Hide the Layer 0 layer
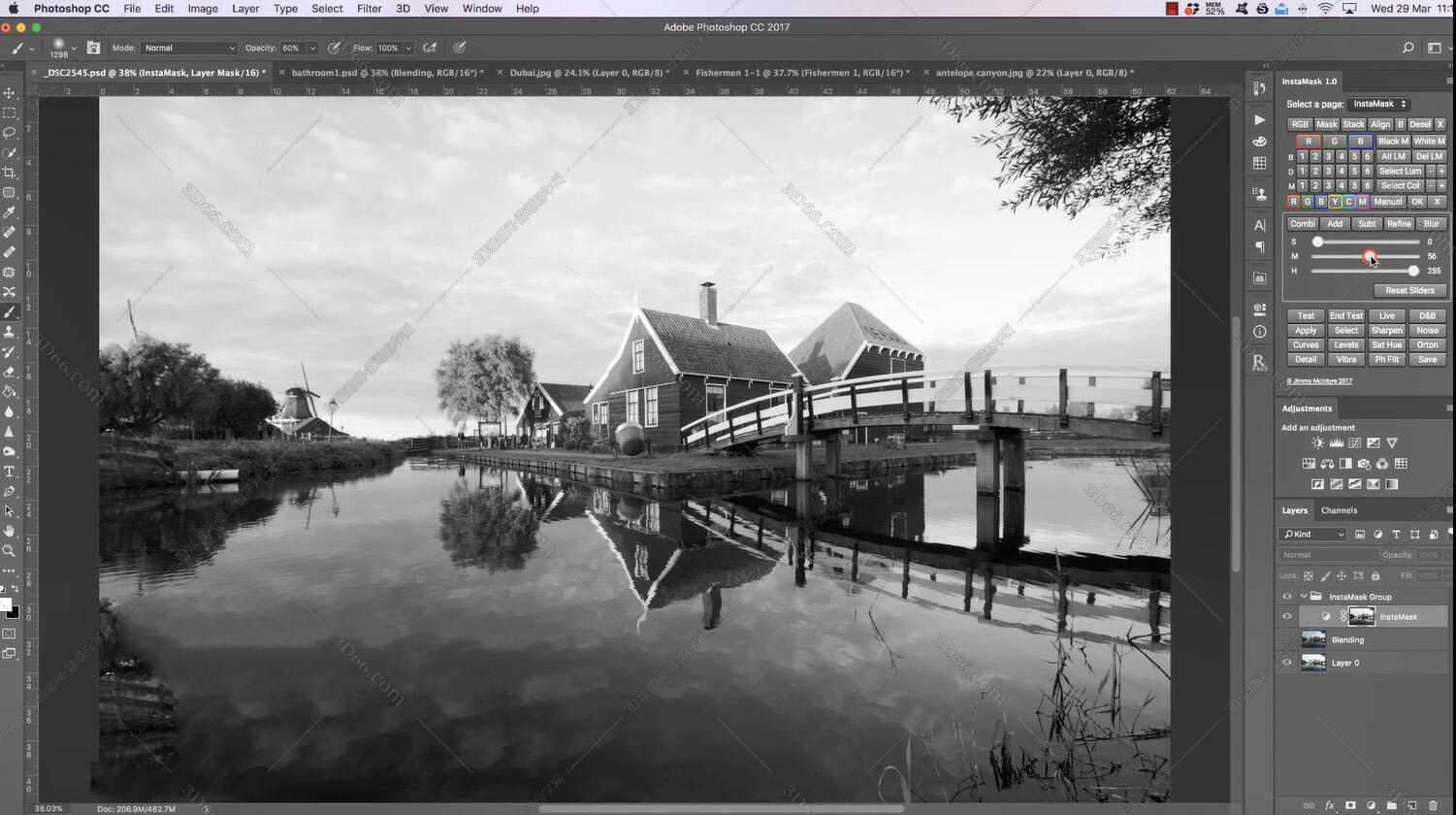The width and height of the screenshot is (1456, 815). (x=1287, y=663)
